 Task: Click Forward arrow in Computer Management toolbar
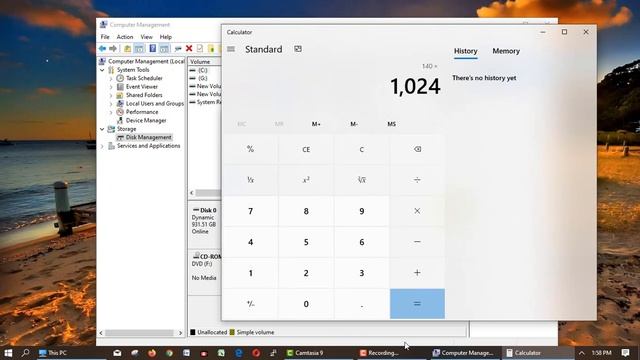pos(113,49)
